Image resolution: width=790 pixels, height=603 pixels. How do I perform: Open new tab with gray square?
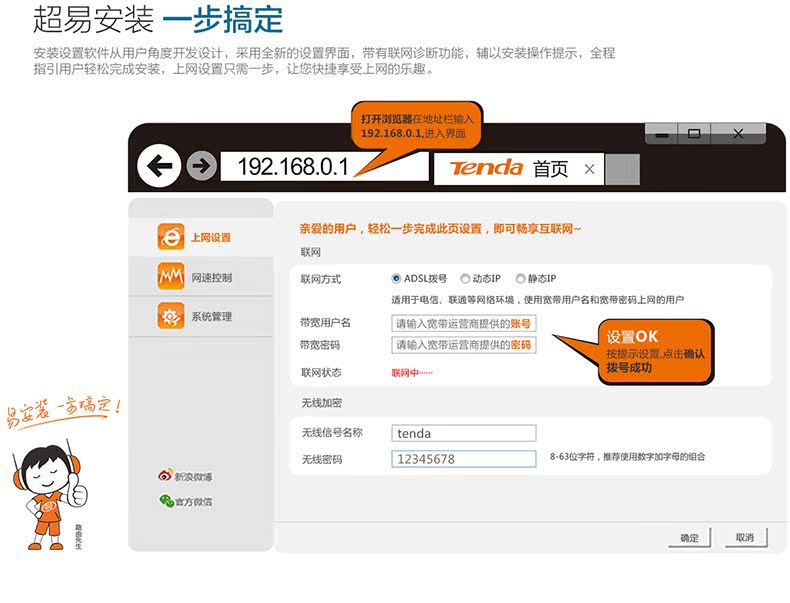622,169
